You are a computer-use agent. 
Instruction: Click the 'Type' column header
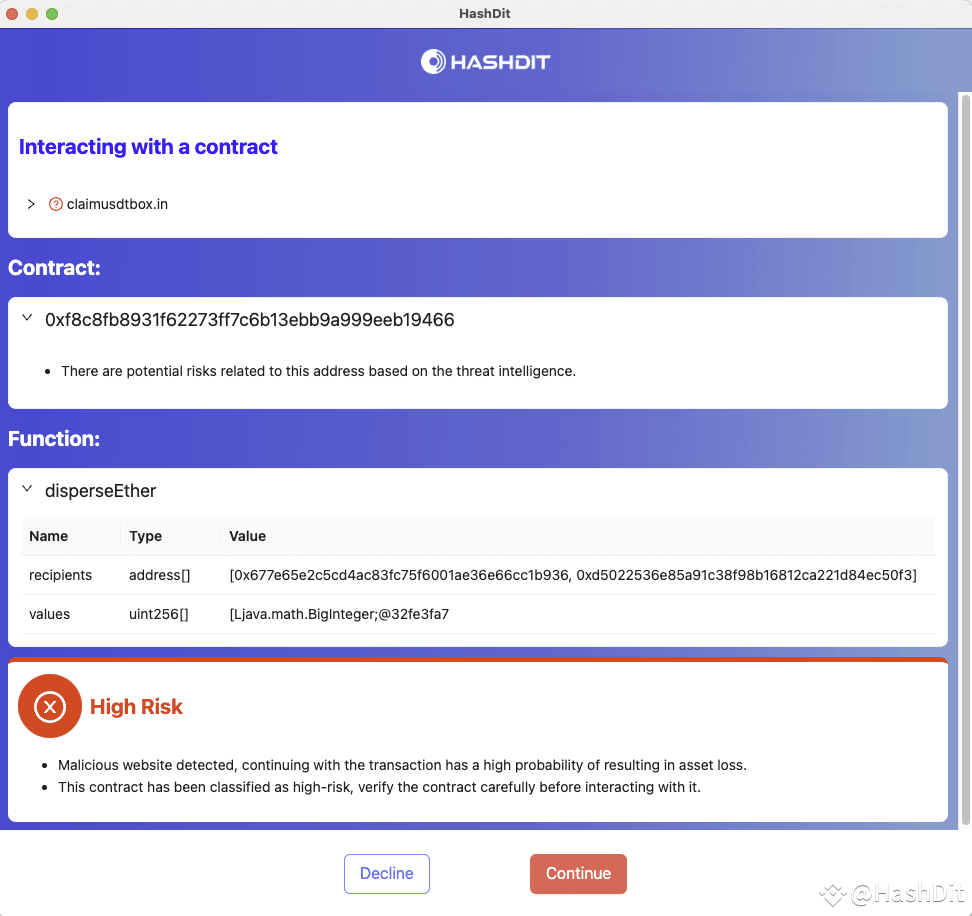(146, 536)
